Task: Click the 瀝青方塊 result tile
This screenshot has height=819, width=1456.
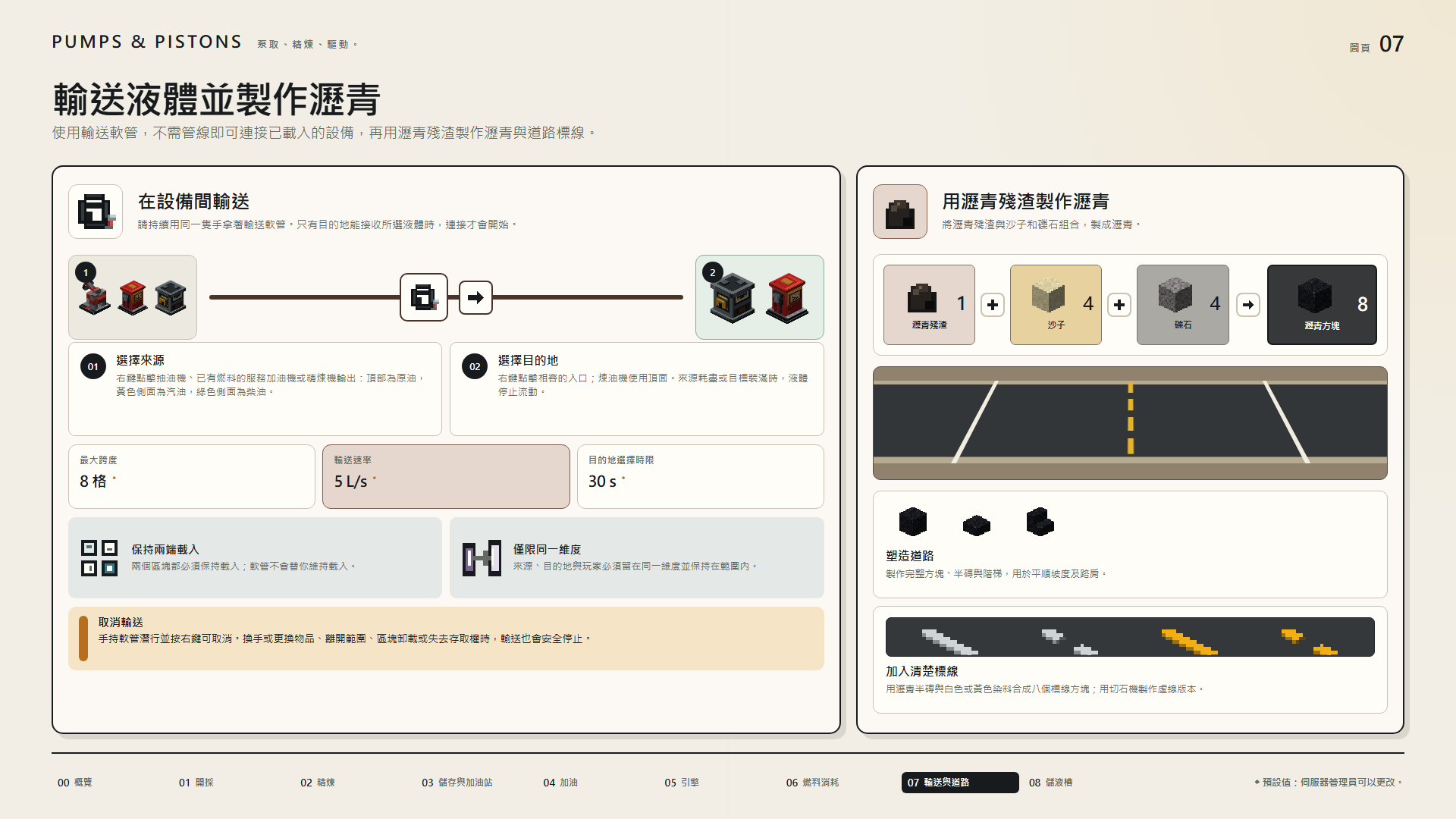Action: point(1322,305)
